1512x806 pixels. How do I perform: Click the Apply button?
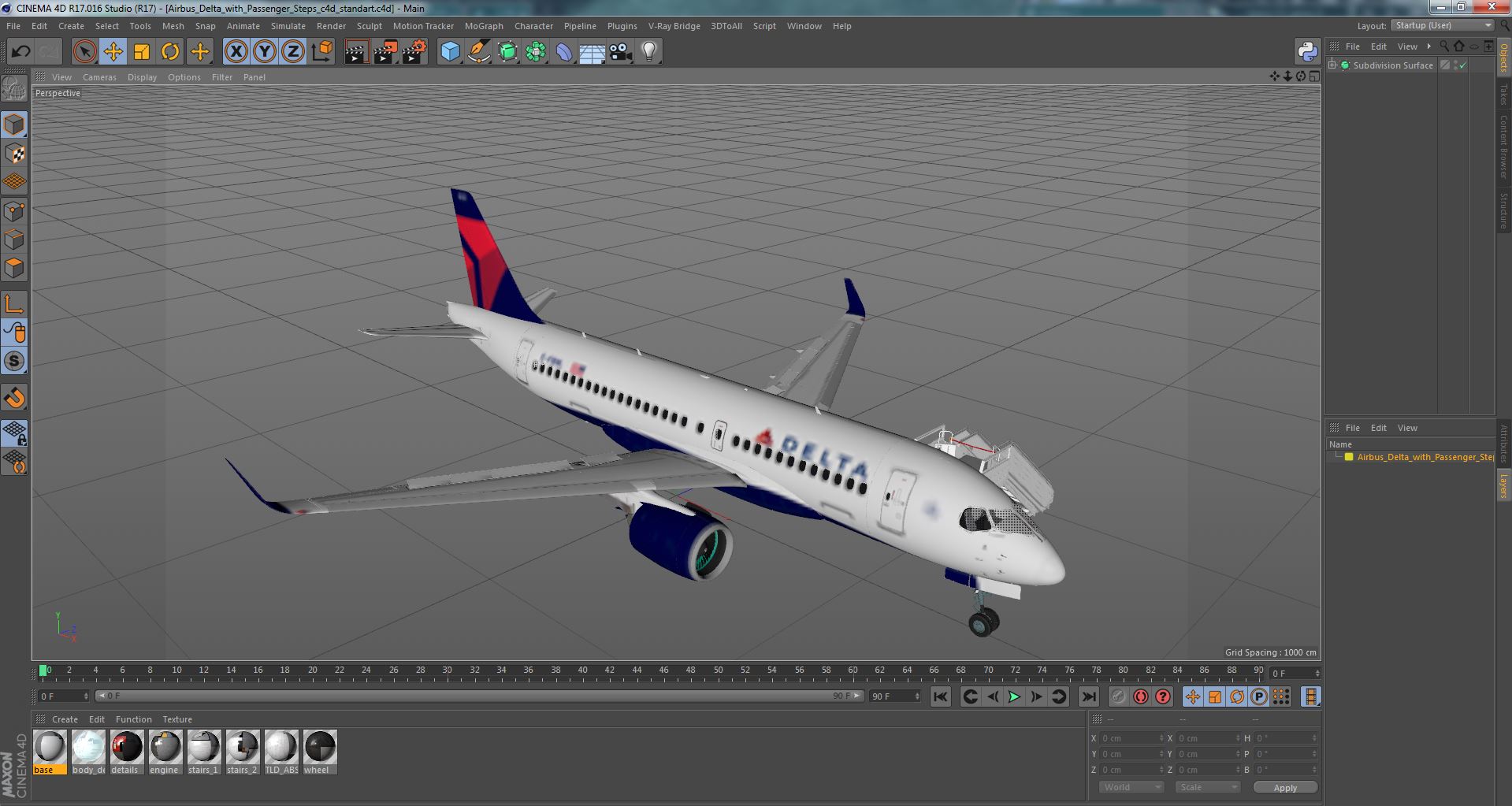(x=1285, y=788)
